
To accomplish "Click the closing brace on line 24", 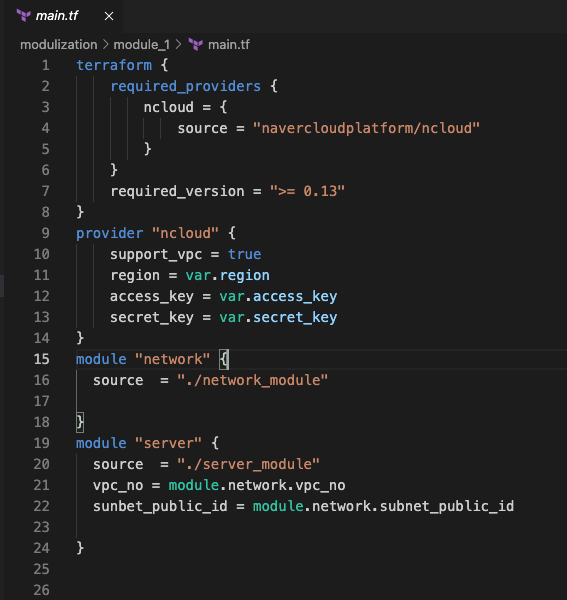I will [80, 548].
